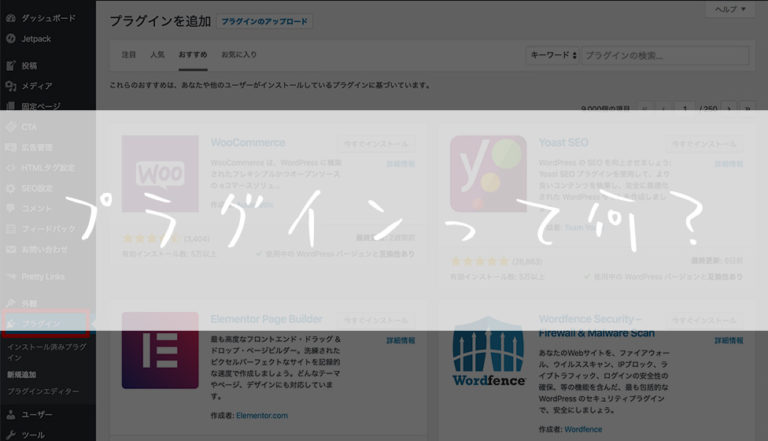Image resolution: width=768 pixels, height=441 pixels.
Task: Open Jetpack from the sidebar
Action: click(x=36, y=39)
